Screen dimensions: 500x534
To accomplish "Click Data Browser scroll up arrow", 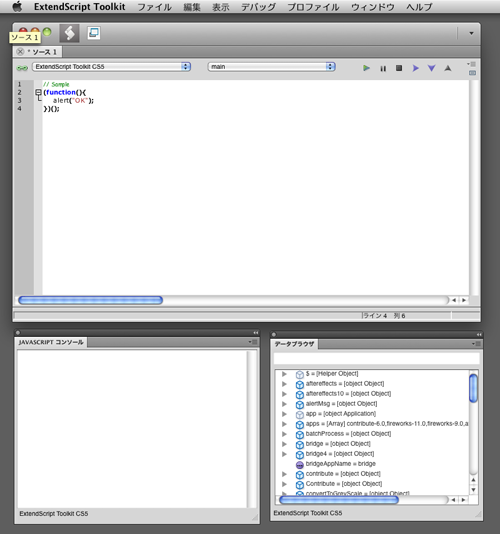I will click(x=473, y=480).
